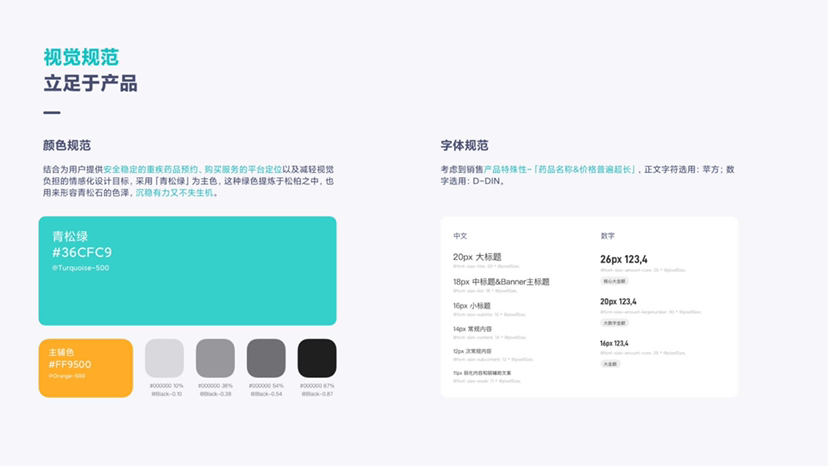
Task: Click the @Black-0.10 label
Action: [166, 394]
